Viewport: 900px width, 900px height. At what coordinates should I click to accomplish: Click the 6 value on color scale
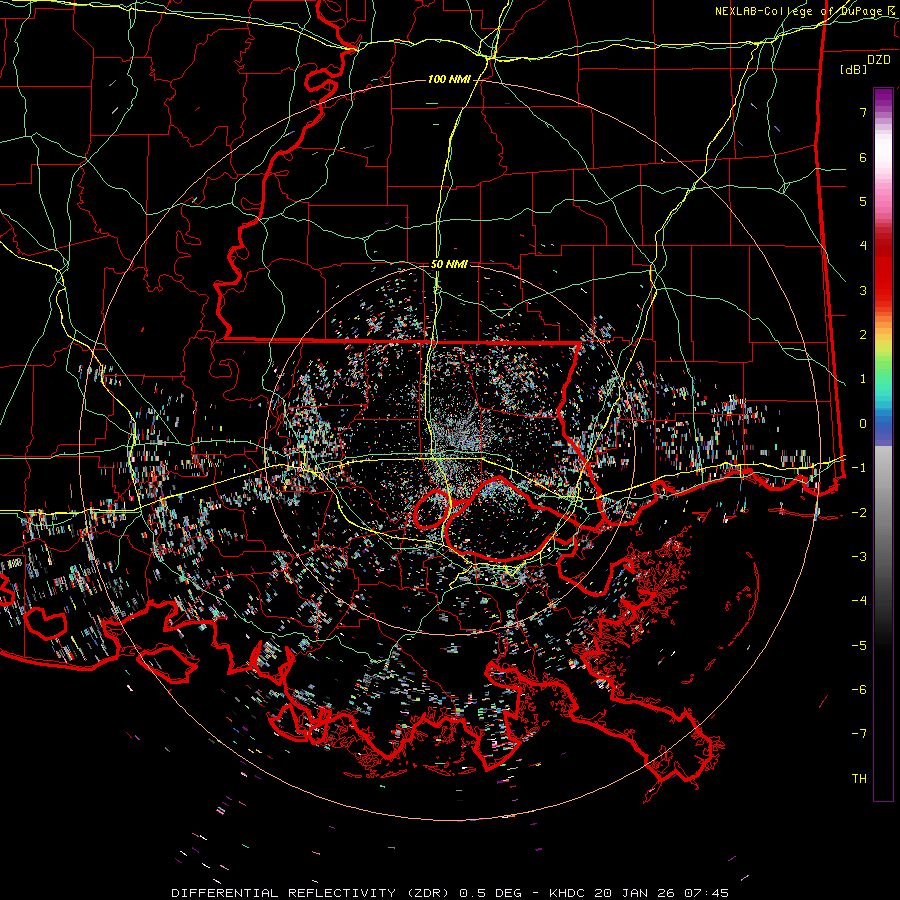coord(863,157)
